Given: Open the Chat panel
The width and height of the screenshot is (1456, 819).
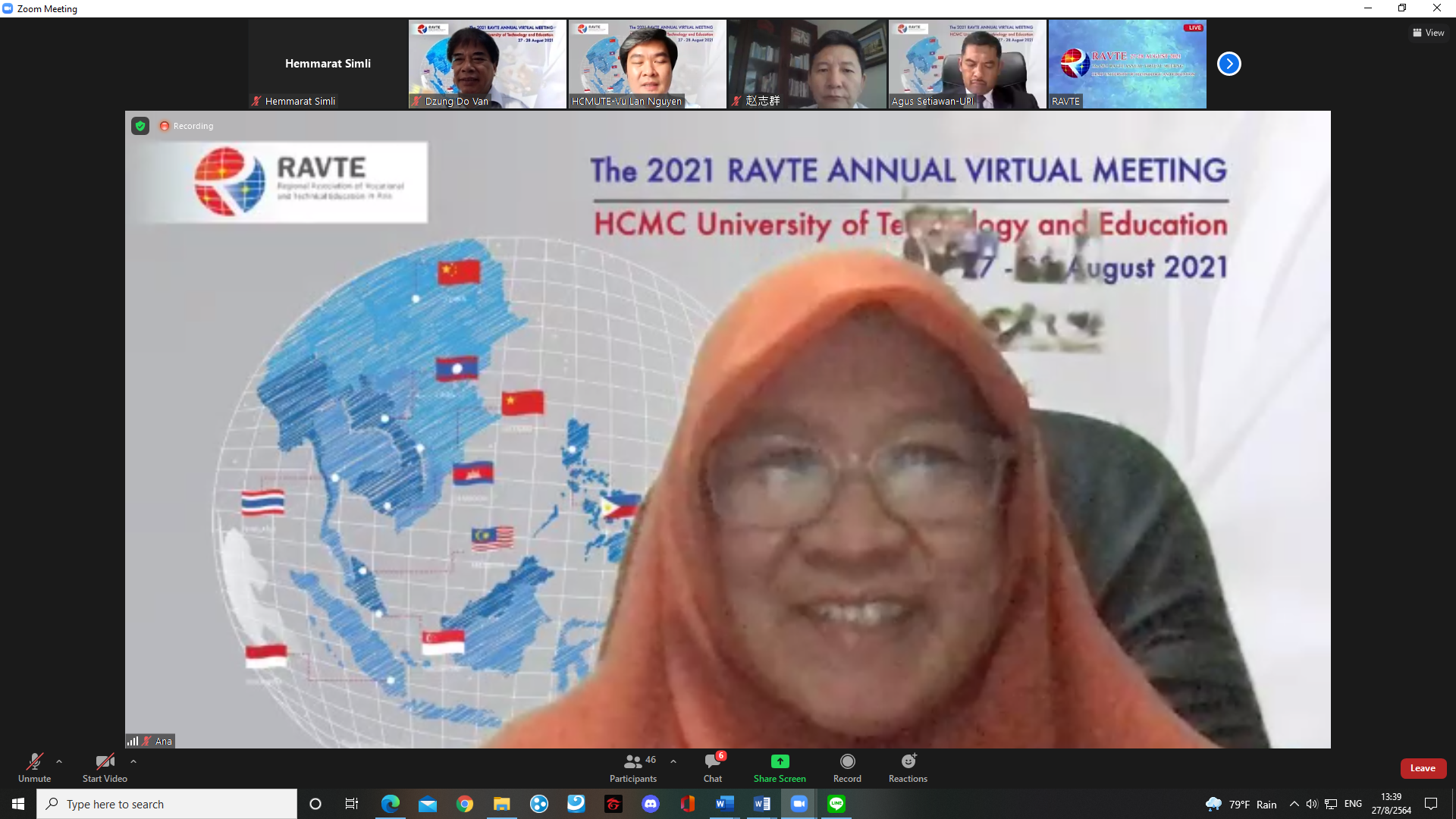Looking at the screenshot, I should [x=713, y=767].
